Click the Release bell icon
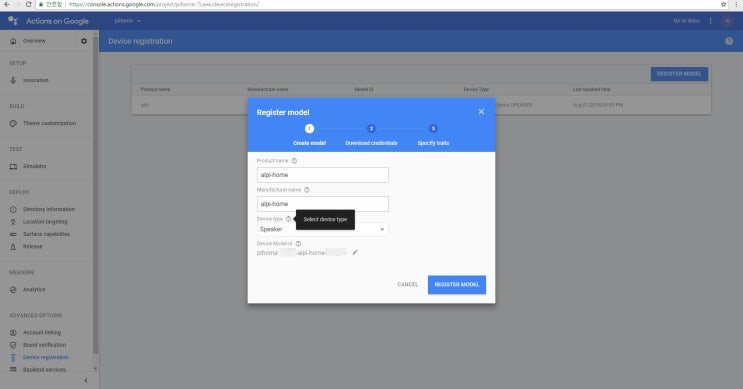Screen dimensions: 743x389 [x=13, y=246]
